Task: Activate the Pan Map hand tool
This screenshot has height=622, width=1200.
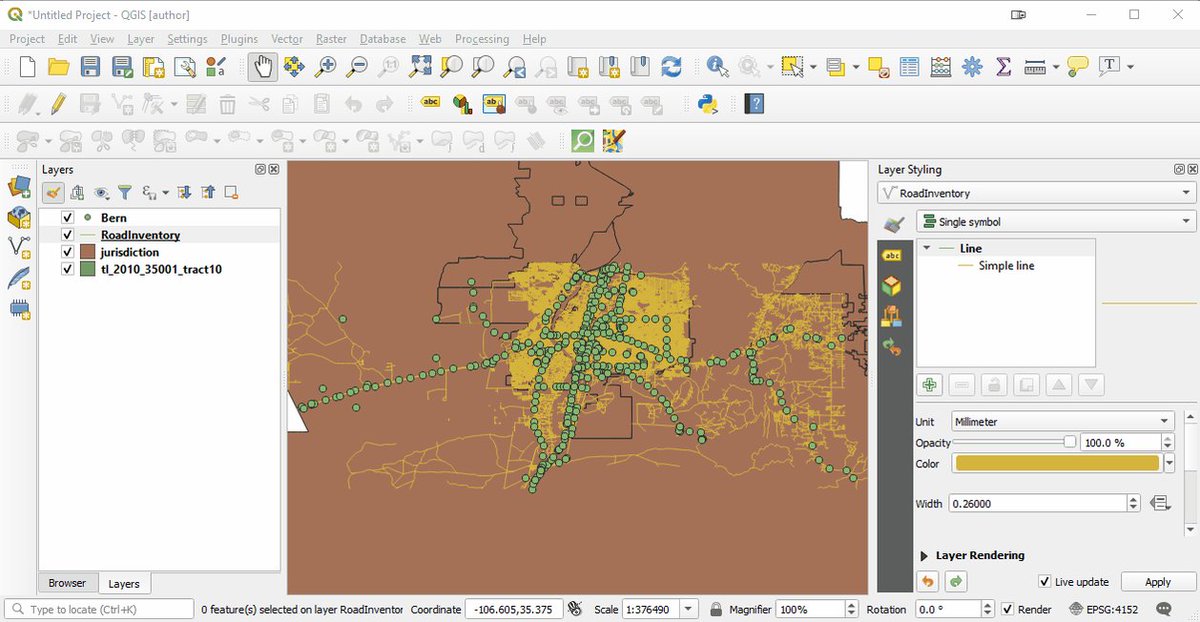Action: coord(263,66)
